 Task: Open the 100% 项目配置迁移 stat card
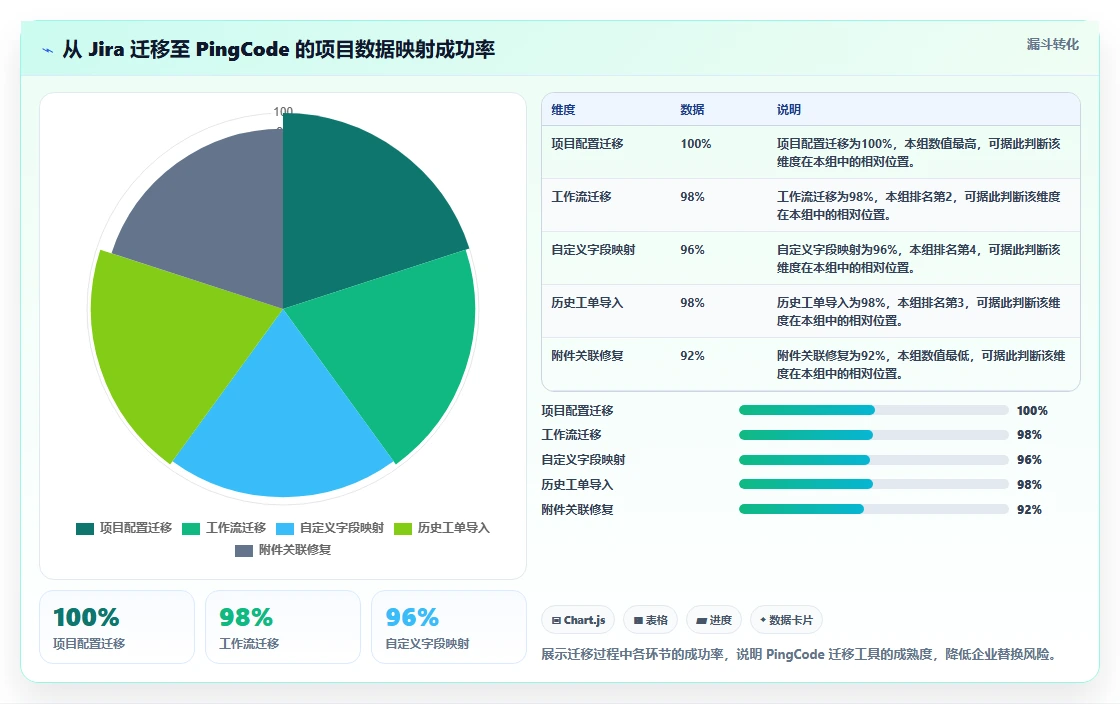[117, 627]
